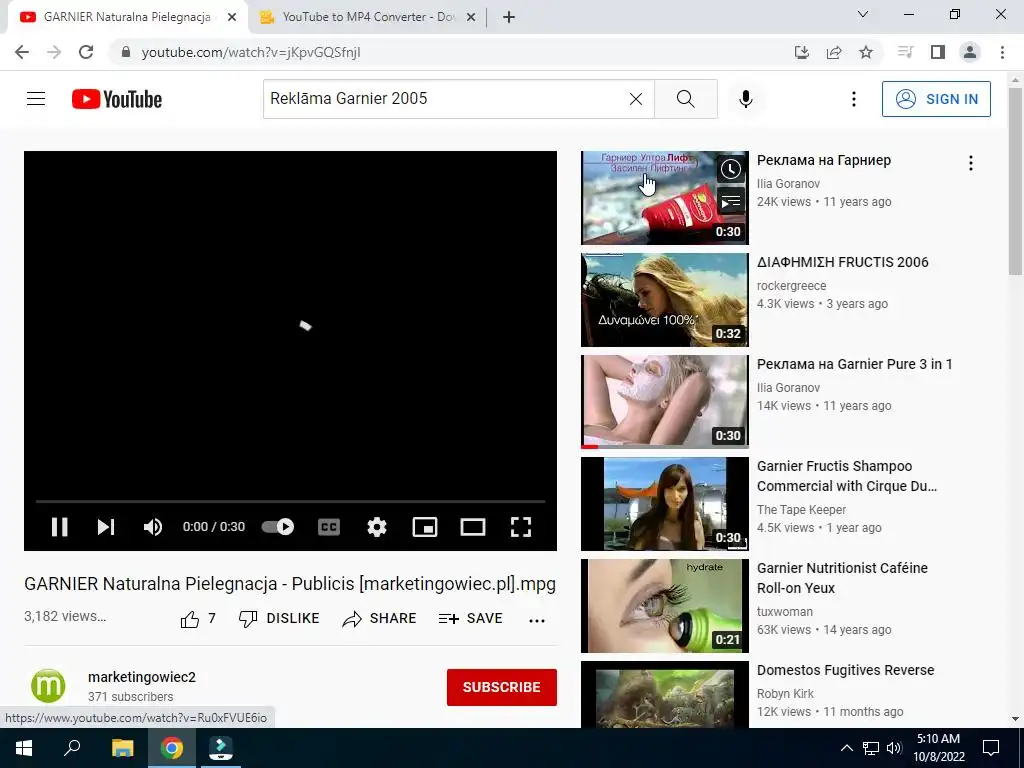This screenshot has height=768, width=1024.
Task: Pause the video with the pause button
Action: click(x=59, y=526)
